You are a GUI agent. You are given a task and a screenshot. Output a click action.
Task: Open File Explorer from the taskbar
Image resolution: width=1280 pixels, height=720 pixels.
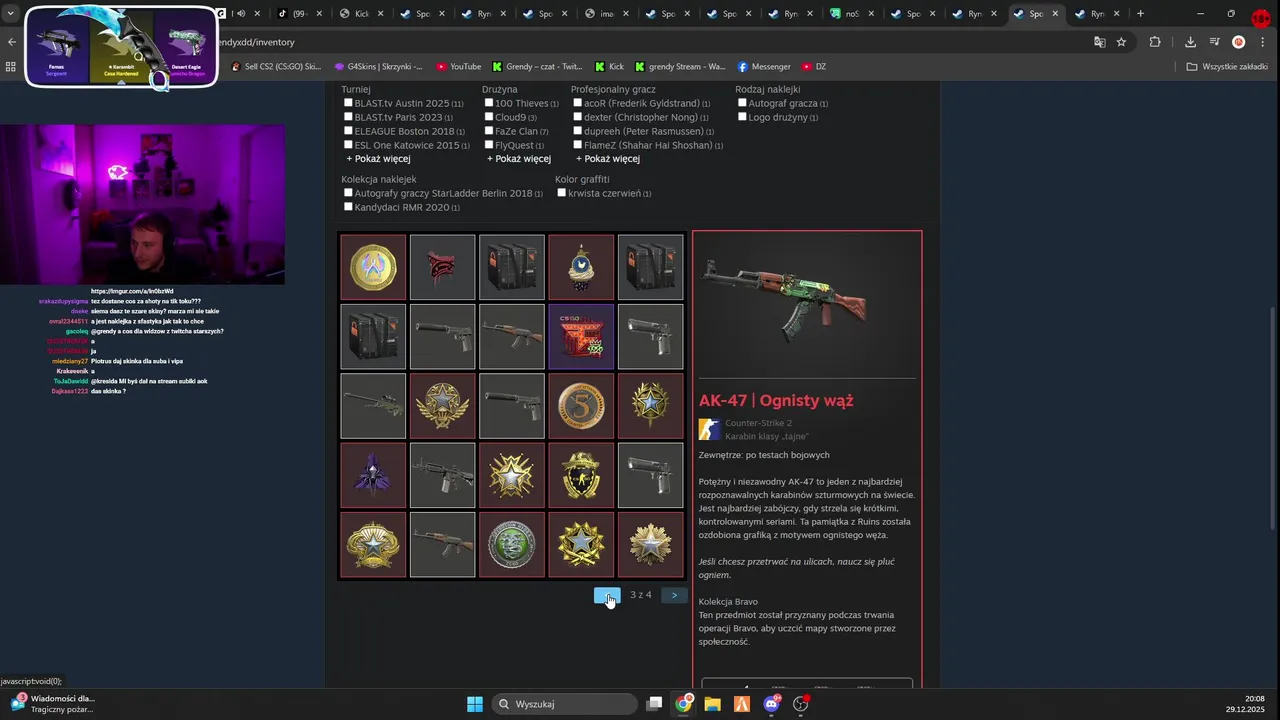tap(712, 704)
